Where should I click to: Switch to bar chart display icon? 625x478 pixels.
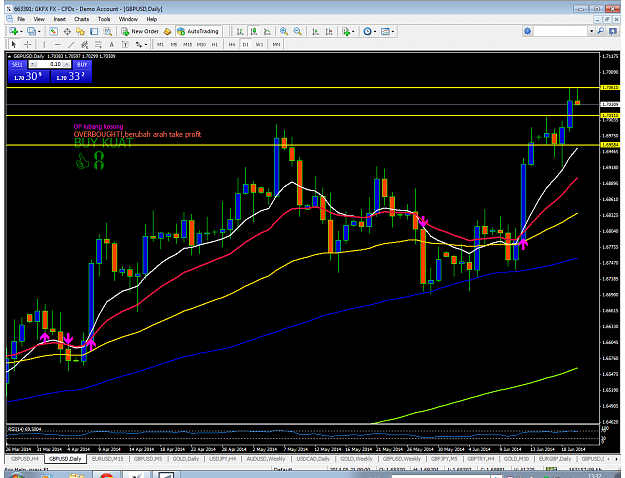240,31
